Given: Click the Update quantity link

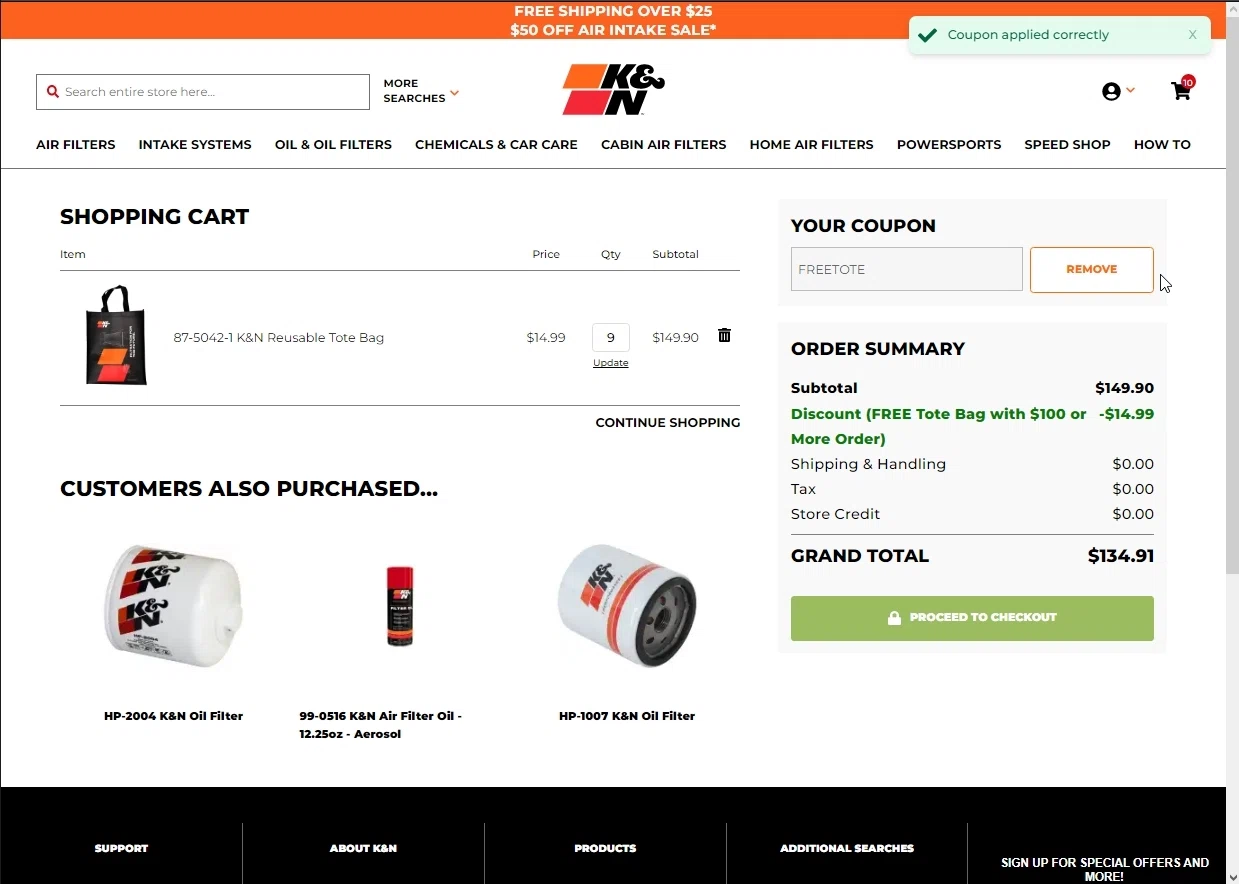Looking at the screenshot, I should tap(611, 363).
